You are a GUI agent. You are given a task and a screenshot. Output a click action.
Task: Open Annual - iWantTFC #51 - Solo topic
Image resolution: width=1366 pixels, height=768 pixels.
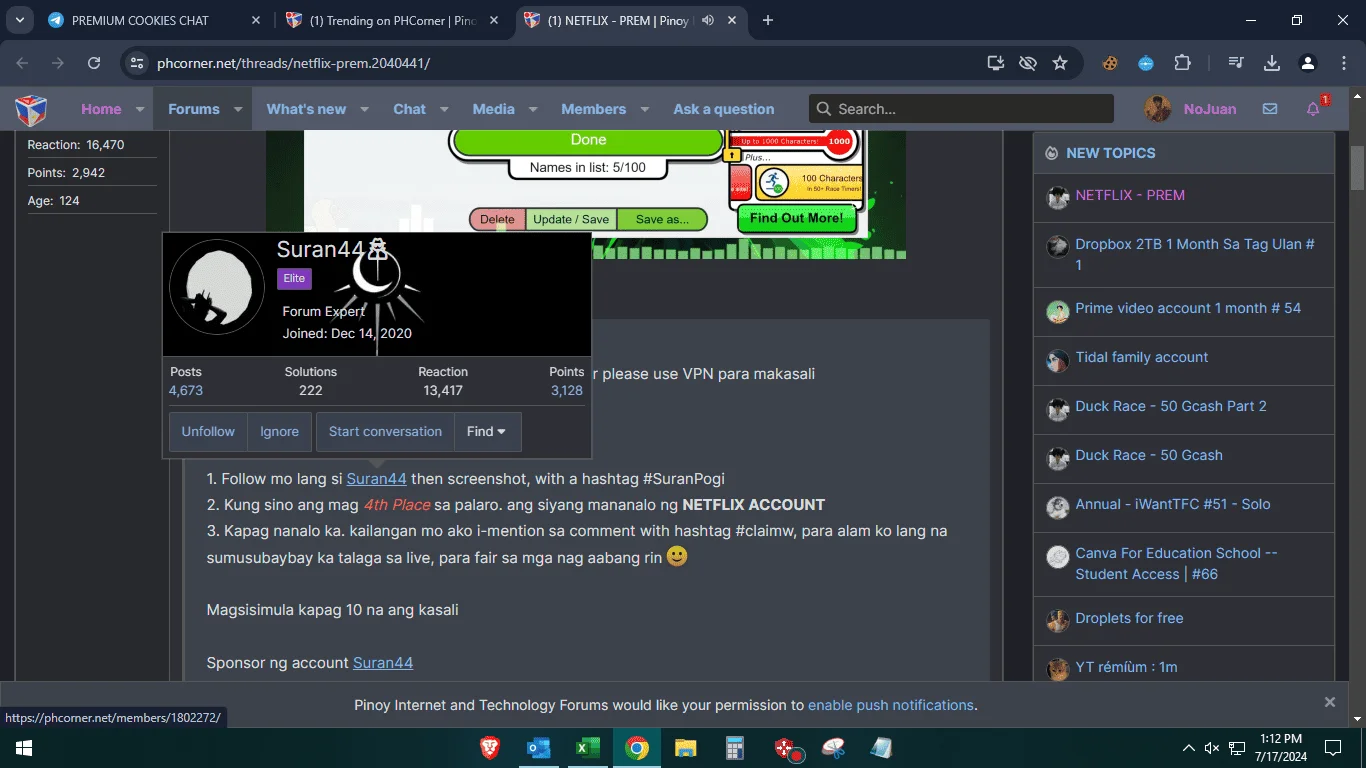[1173, 504]
